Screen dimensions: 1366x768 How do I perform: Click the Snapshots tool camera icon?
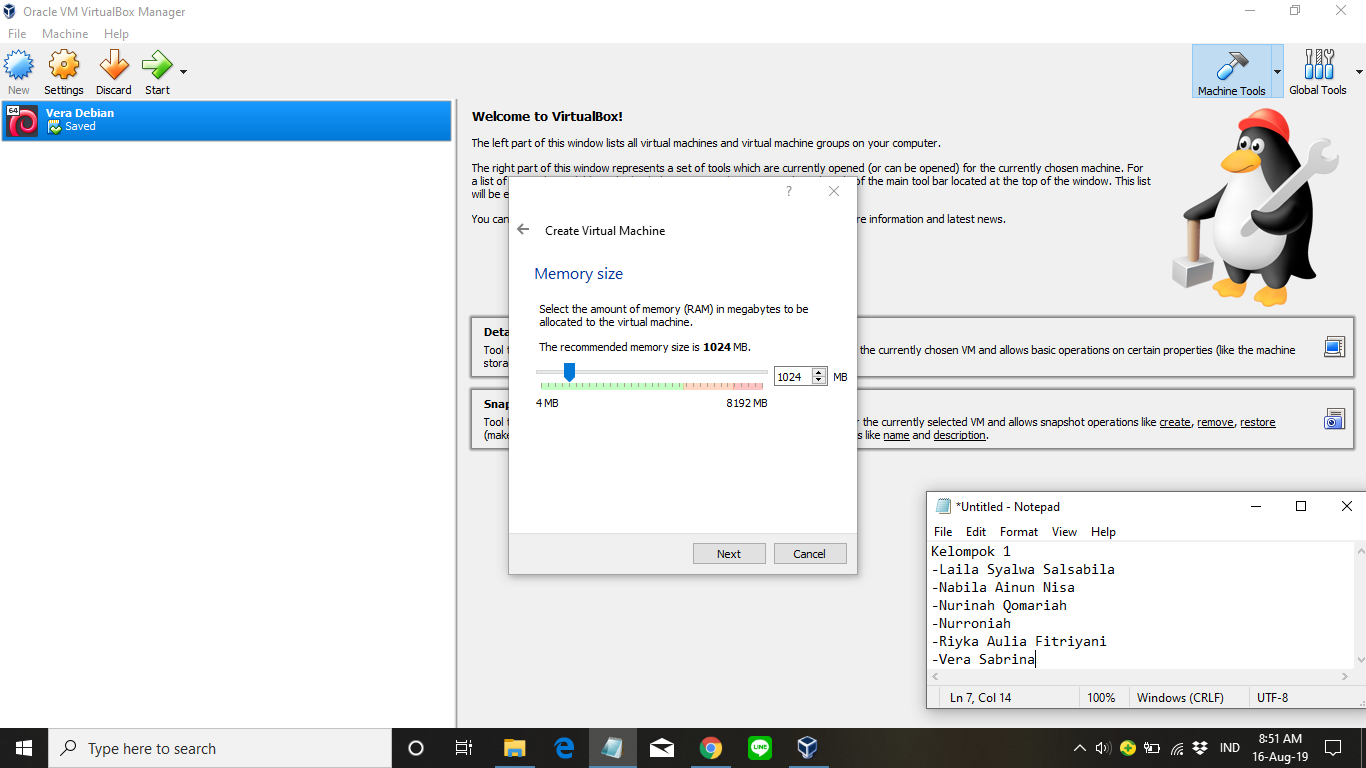point(1334,419)
